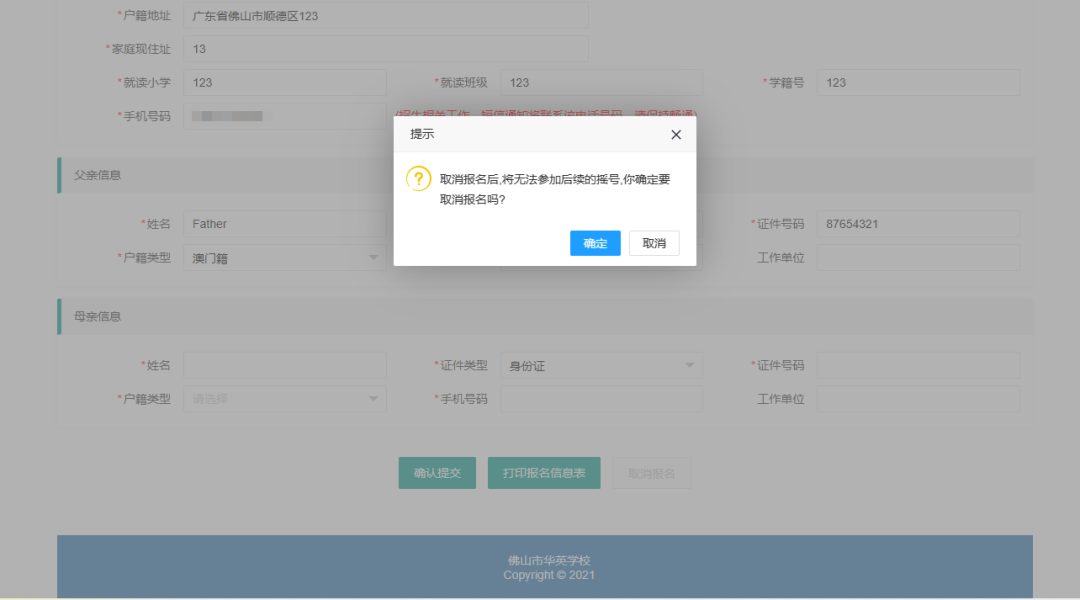This screenshot has width=1080, height=600.
Task: Click the father's 姓名 field containing Father
Action: tap(284, 224)
